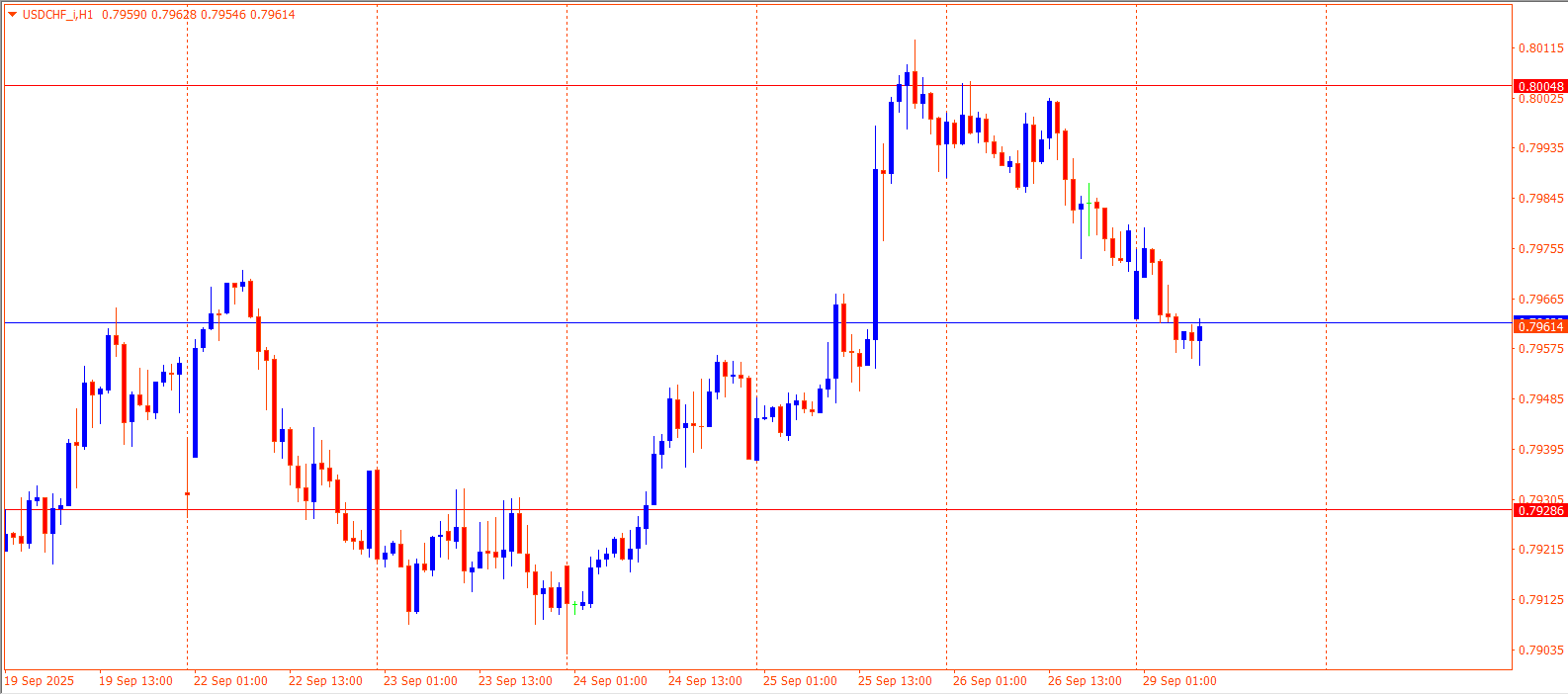Click the 26 Sep 13:00 time label

pyautogui.click(x=1085, y=681)
